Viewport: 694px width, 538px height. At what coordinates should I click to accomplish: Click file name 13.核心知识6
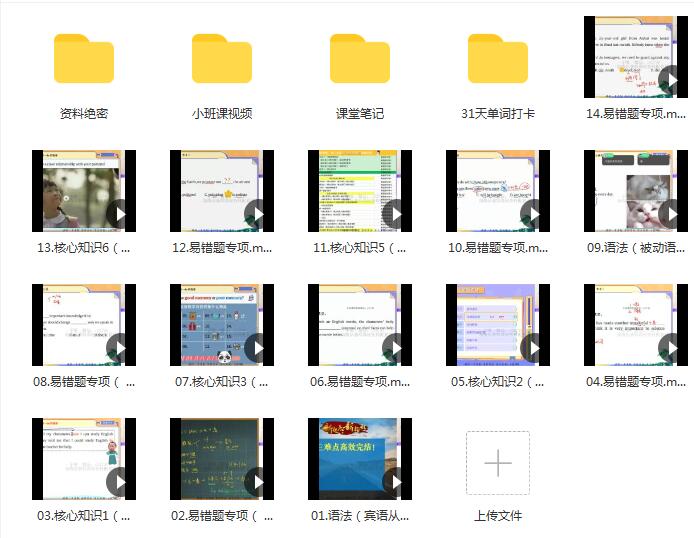click(84, 248)
